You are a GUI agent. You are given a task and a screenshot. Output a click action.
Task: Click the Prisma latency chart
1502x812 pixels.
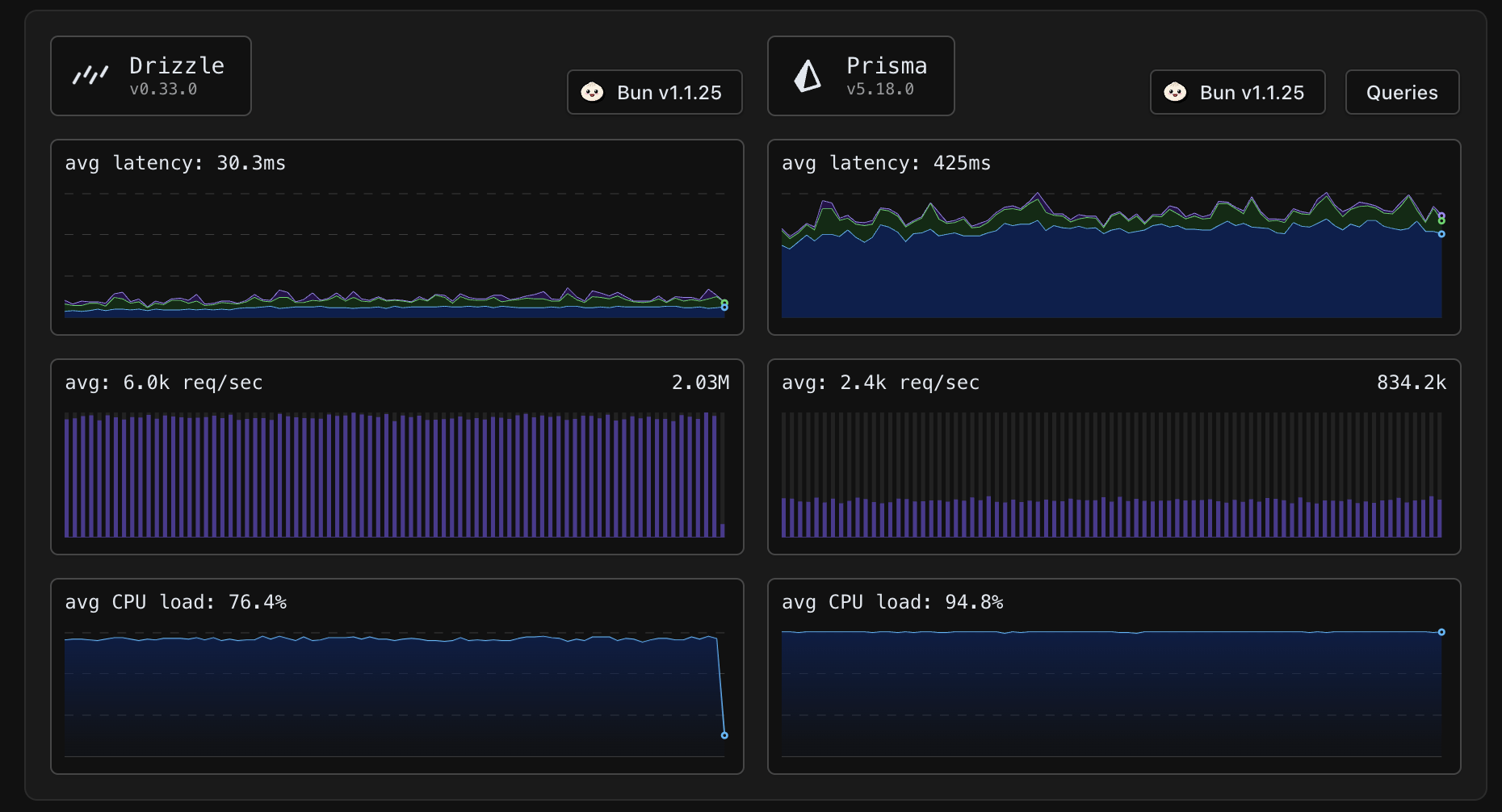click(1112, 255)
